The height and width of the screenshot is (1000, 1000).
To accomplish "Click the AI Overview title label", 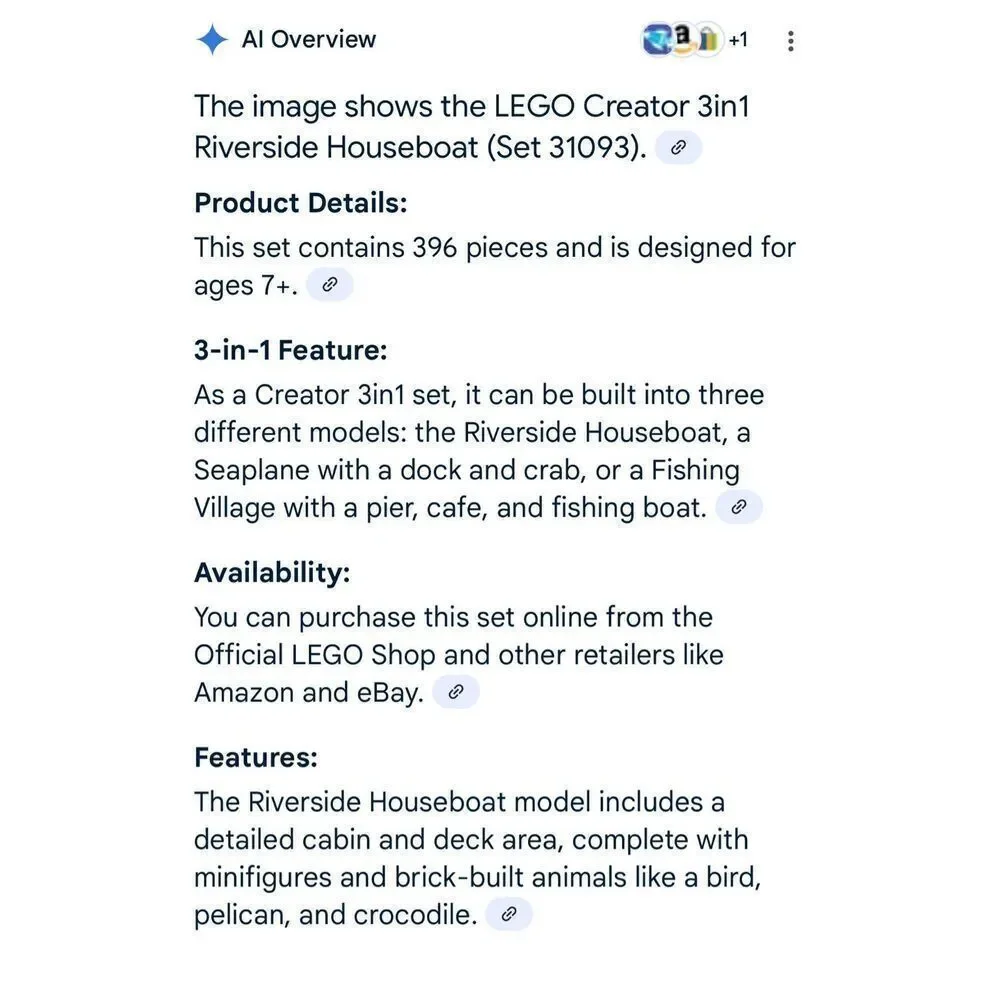I will [x=309, y=40].
